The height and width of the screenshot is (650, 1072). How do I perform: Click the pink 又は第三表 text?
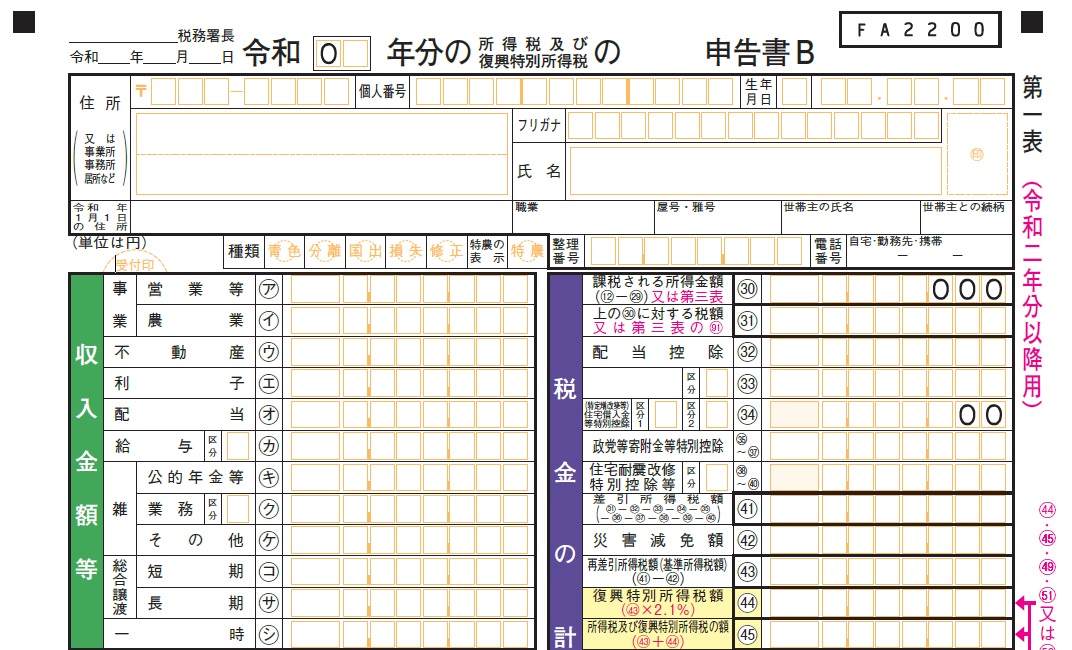[x=686, y=297]
